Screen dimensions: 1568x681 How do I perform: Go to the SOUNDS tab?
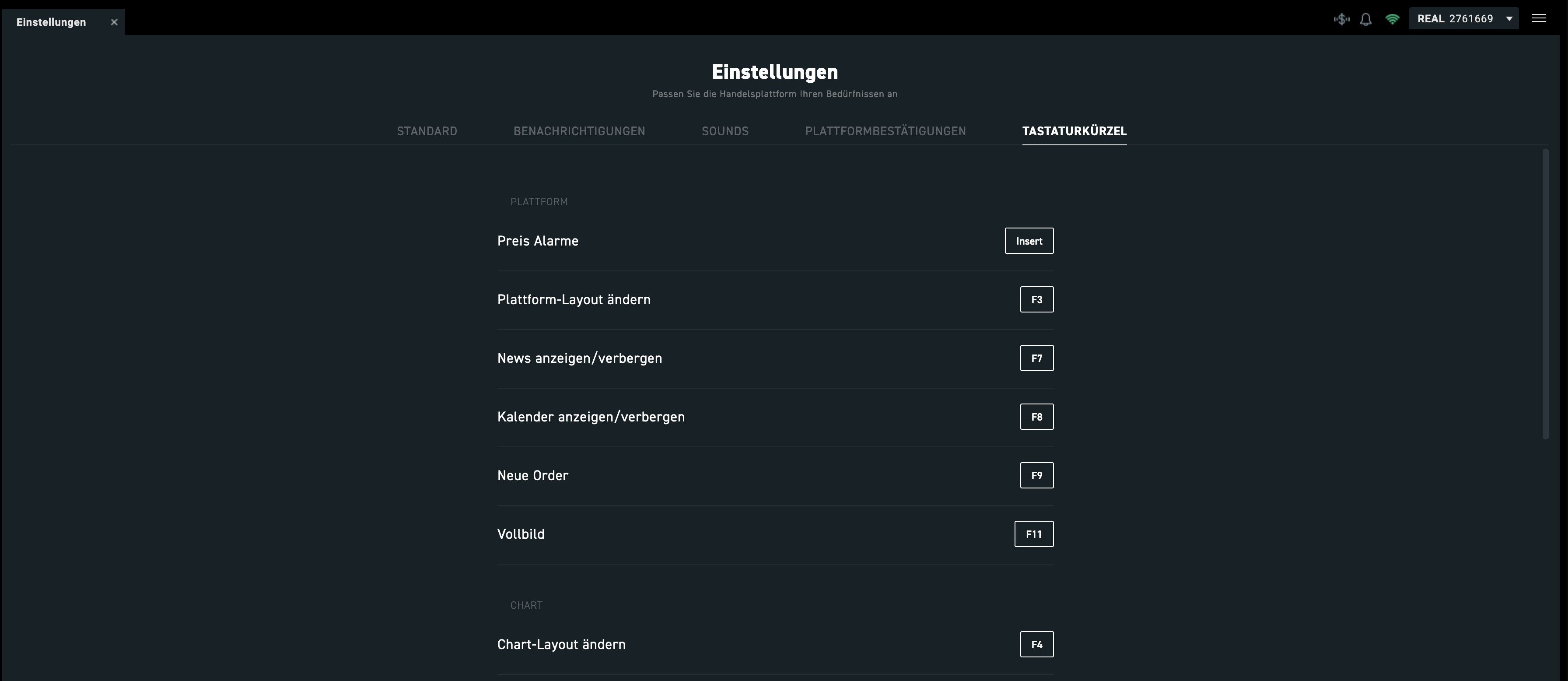click(x=725, y=131)
